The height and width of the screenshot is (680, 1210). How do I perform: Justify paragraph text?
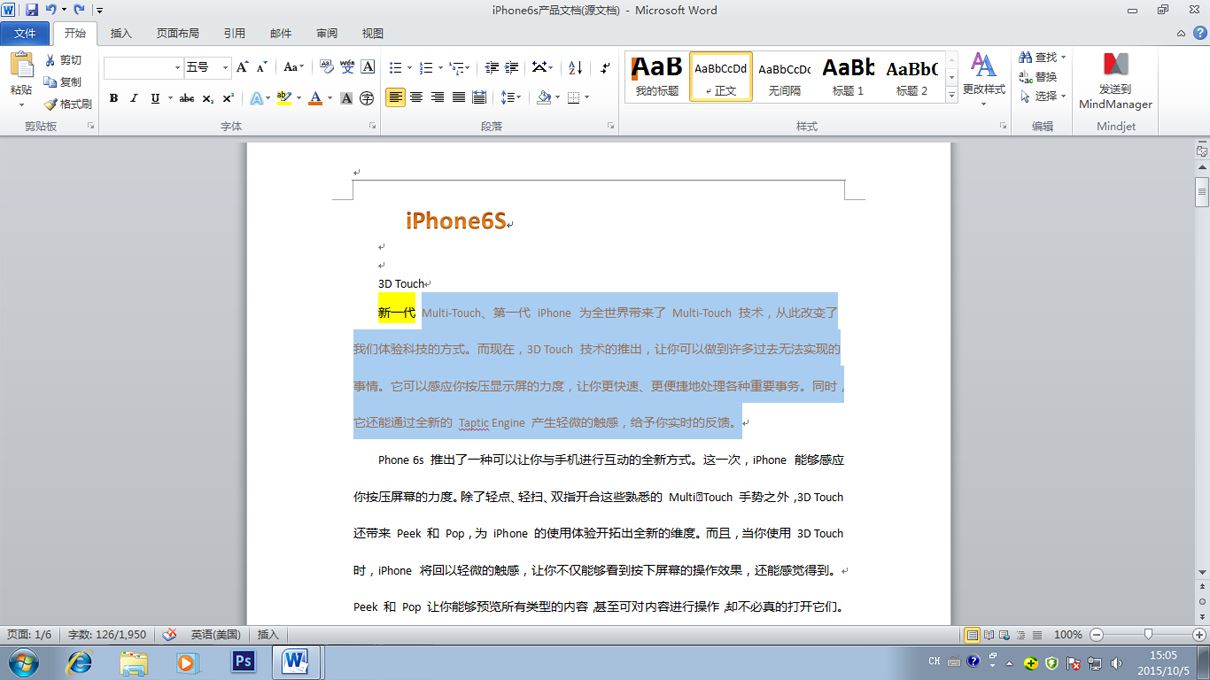coord(459,98)
